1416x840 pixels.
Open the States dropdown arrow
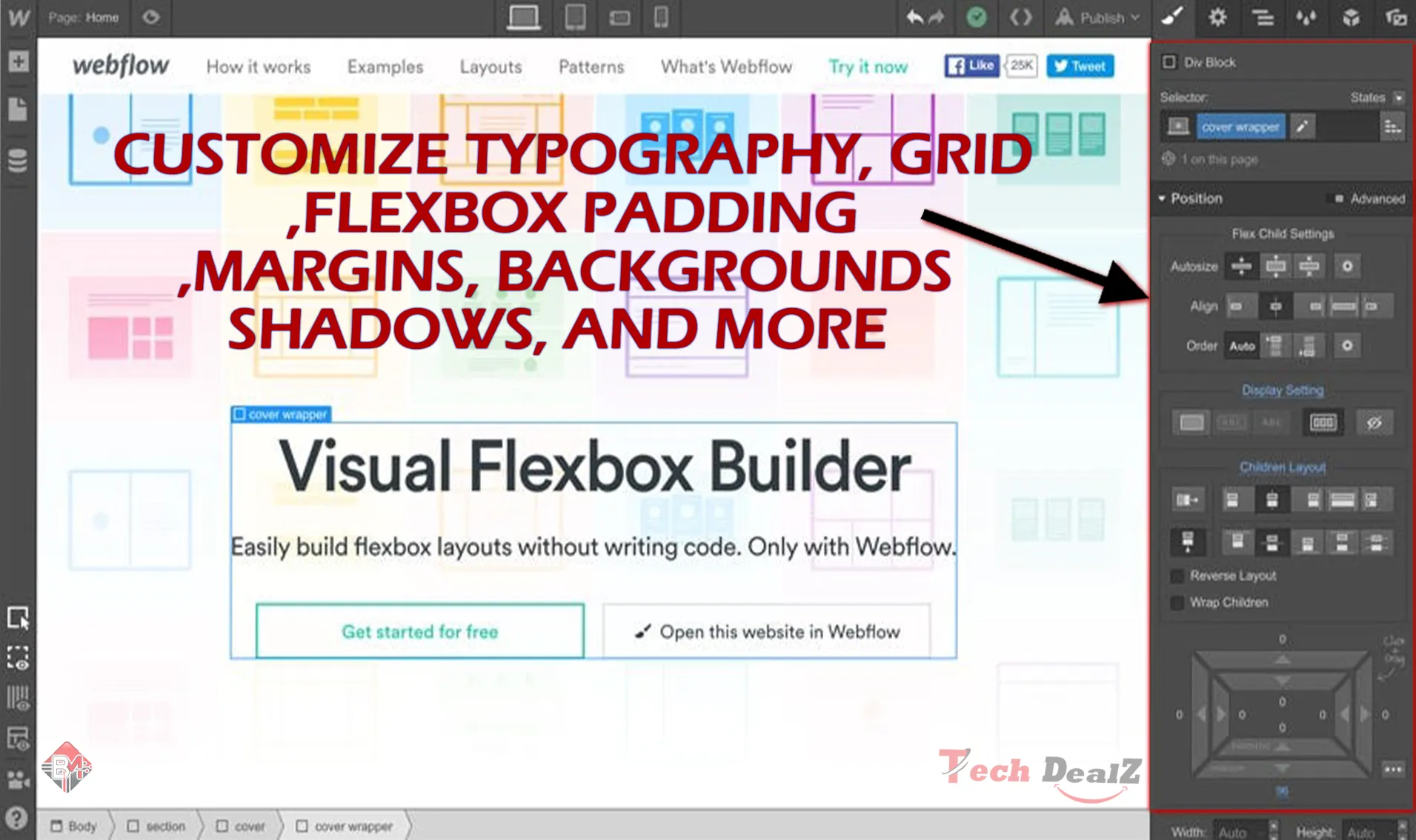[x=1398, y=98]
